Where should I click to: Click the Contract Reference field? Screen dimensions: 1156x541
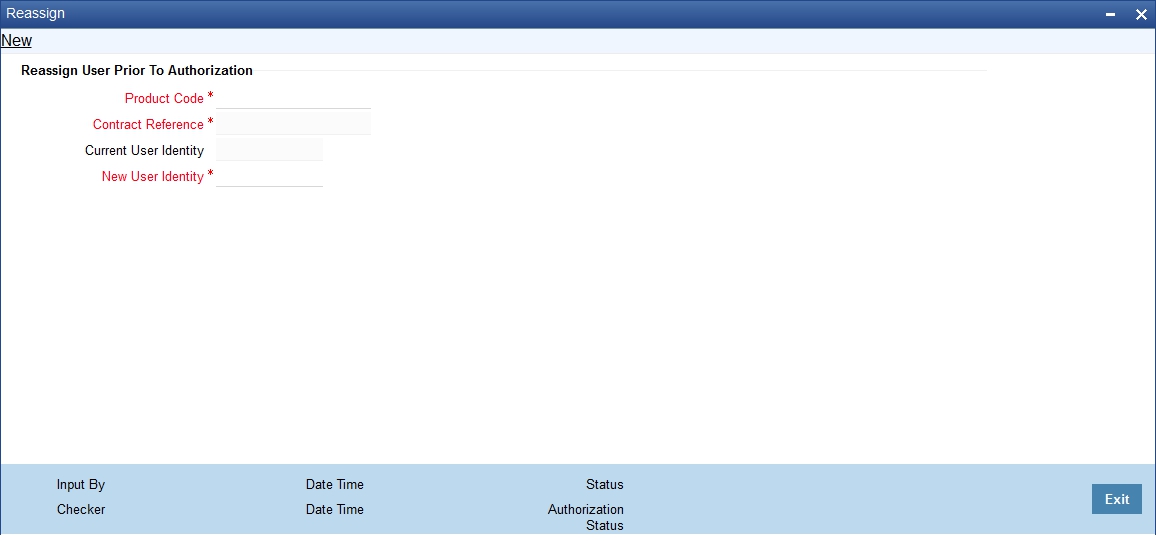tap(293, 124)
